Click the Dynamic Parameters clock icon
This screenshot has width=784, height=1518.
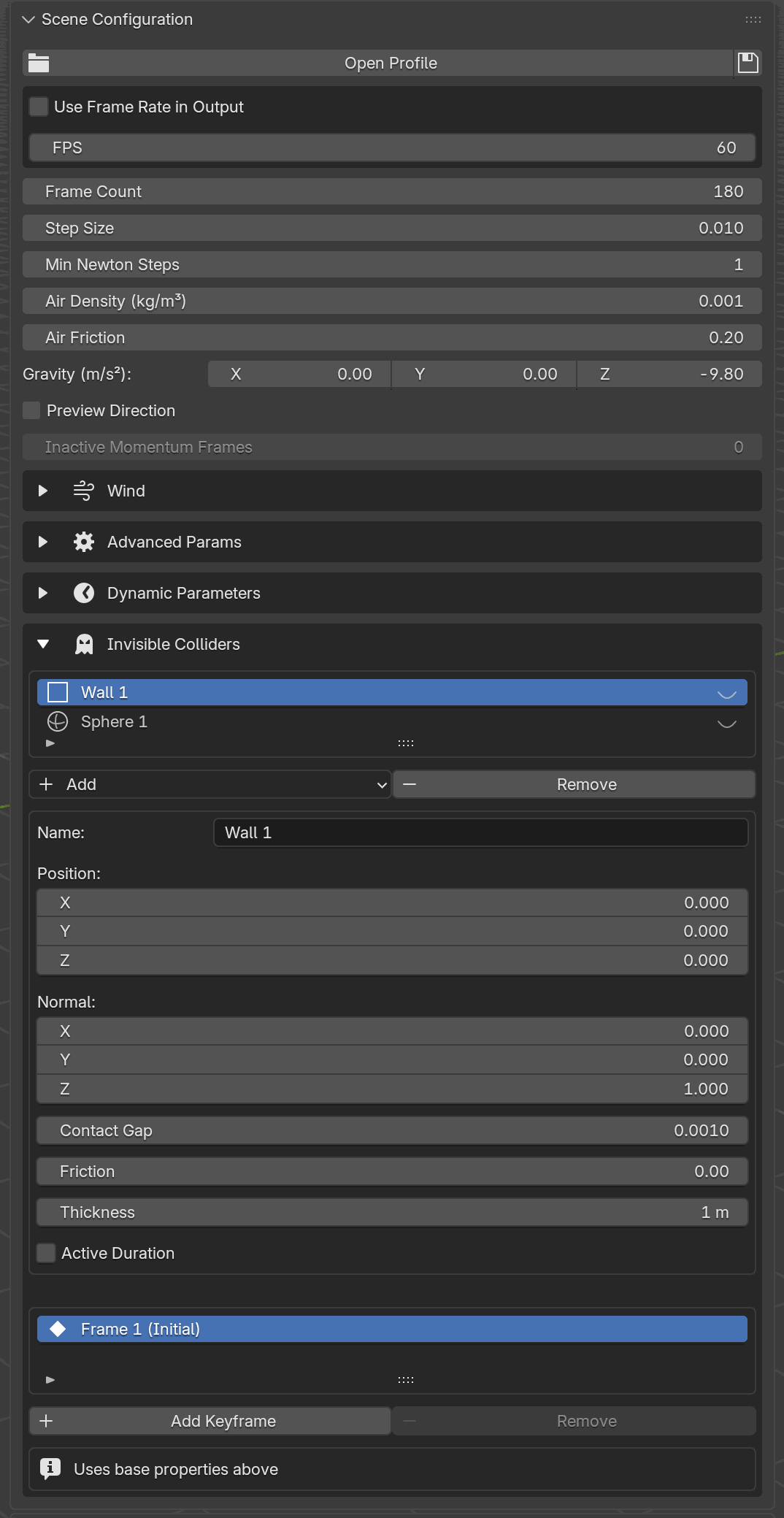pos(84,593)
